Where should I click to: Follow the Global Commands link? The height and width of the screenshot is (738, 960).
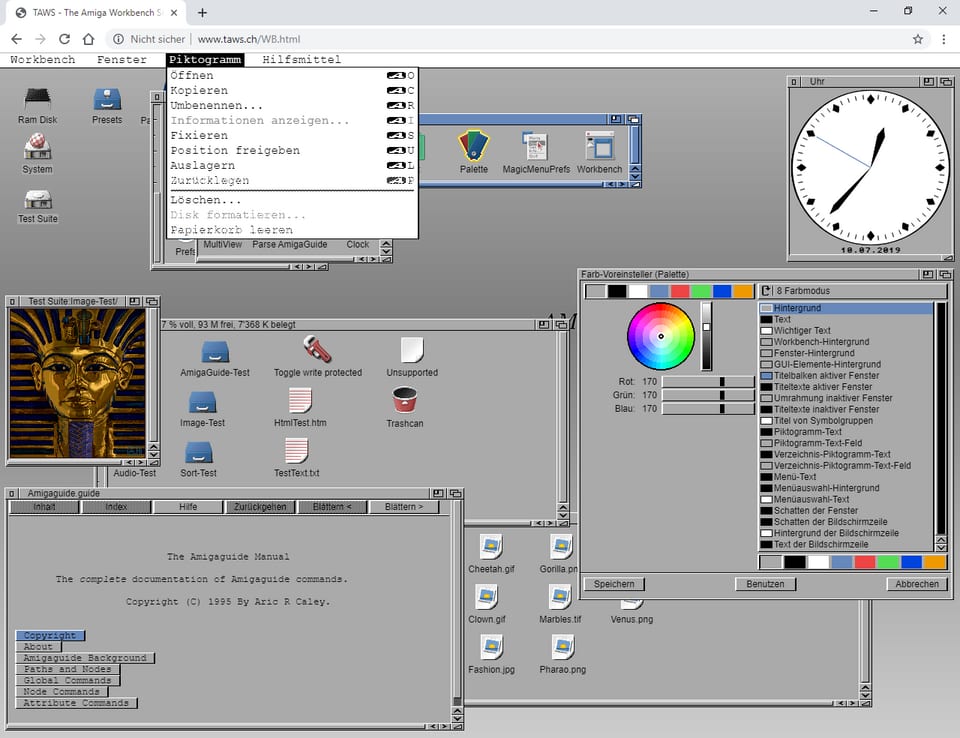67,681
